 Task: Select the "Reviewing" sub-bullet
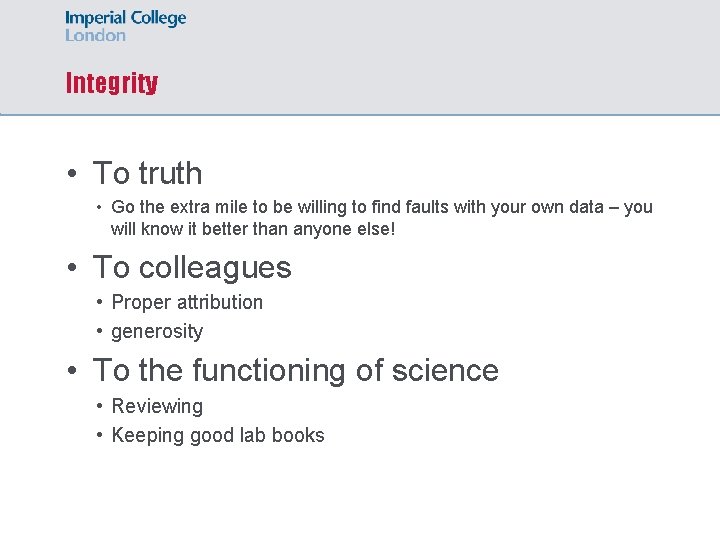coord(157,407)
